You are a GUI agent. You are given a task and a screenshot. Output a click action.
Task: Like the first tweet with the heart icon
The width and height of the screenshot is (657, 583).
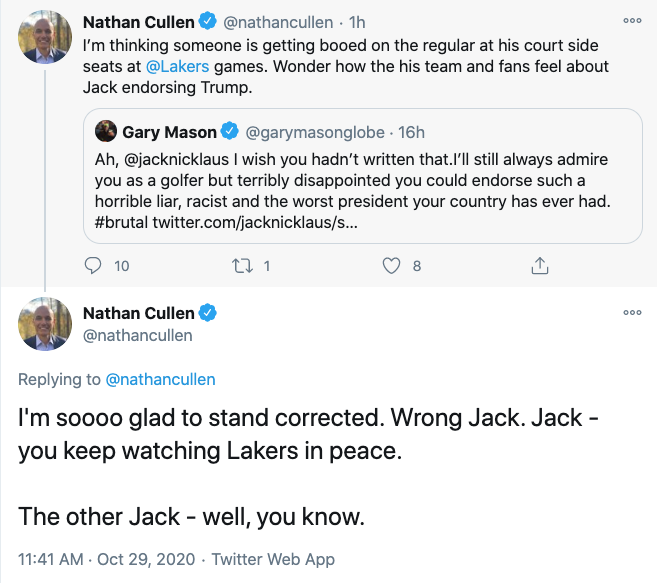pos(392,265)
